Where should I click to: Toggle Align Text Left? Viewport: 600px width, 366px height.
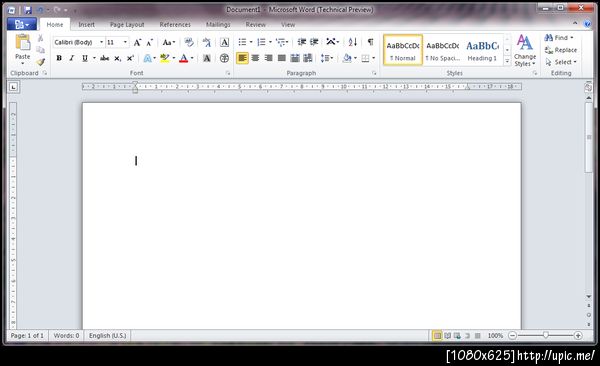(x=242, y=58)
